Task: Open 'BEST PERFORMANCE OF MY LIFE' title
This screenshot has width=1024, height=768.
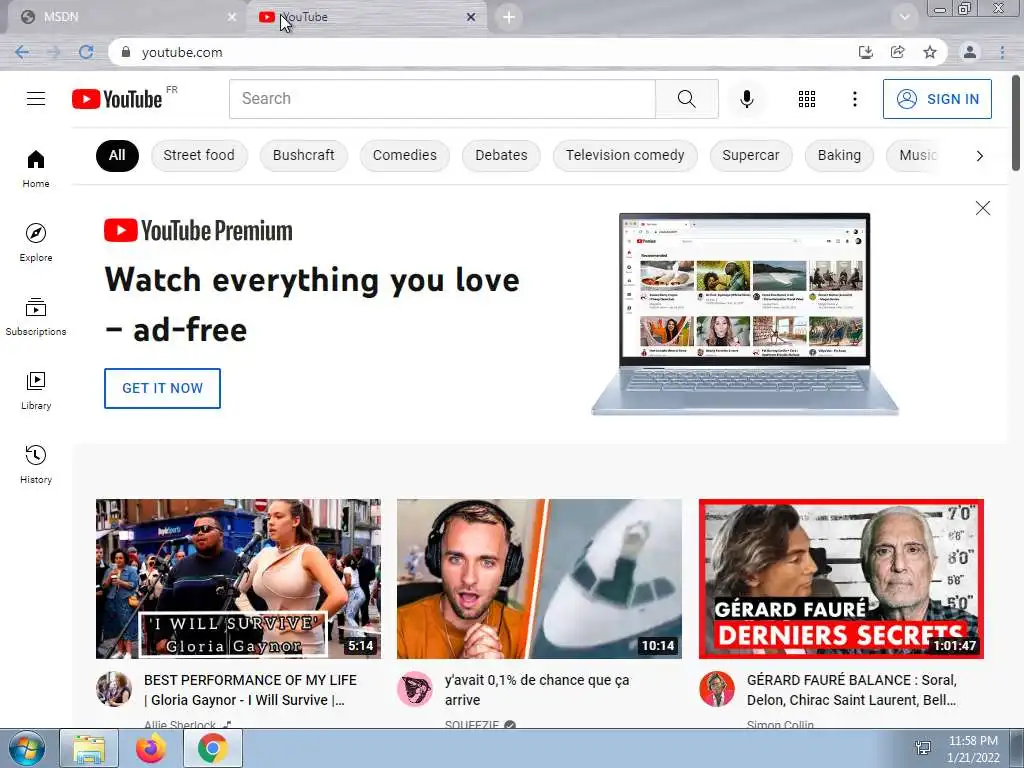Action: point(250,690)
